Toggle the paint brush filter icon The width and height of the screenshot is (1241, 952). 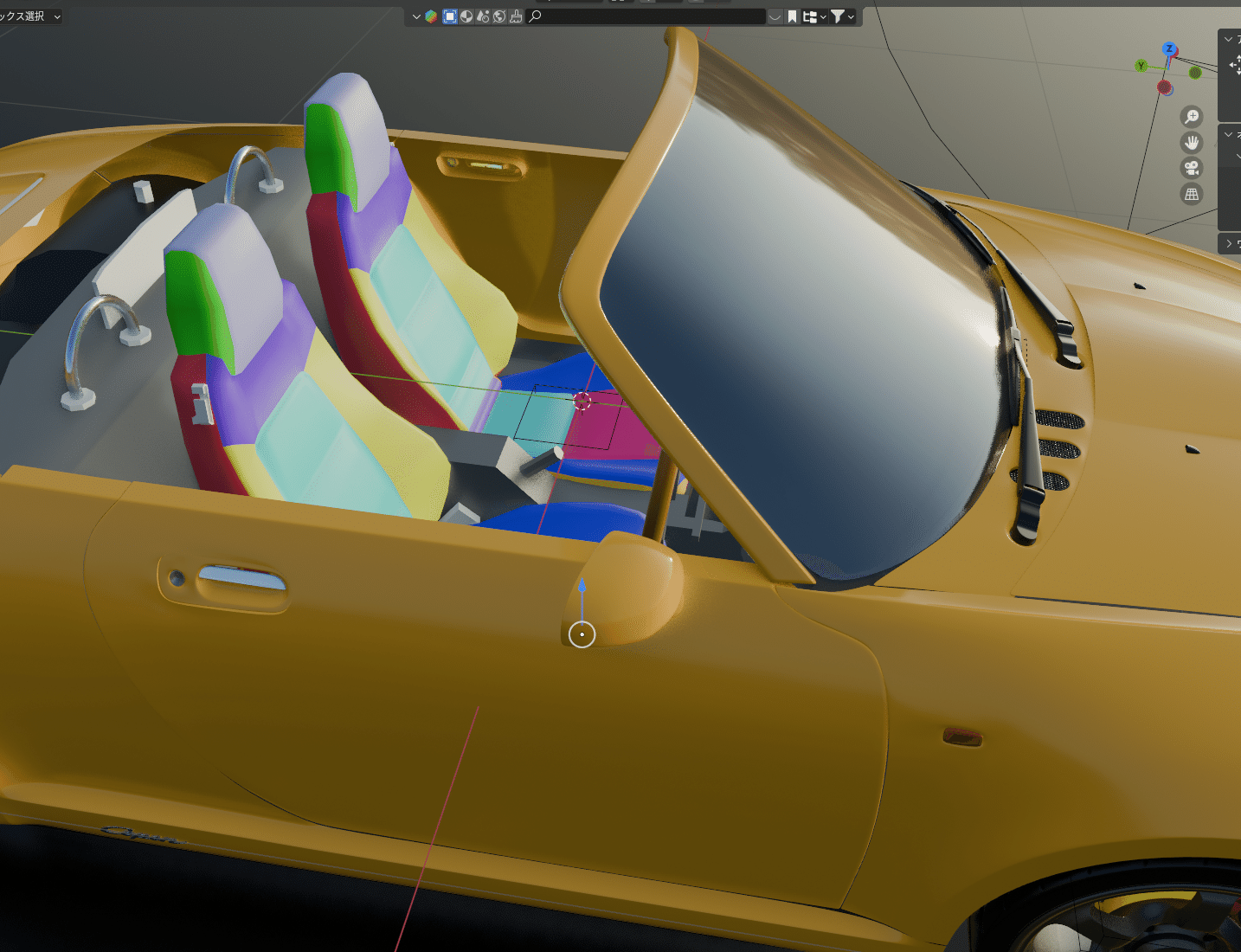coord(516,16)
